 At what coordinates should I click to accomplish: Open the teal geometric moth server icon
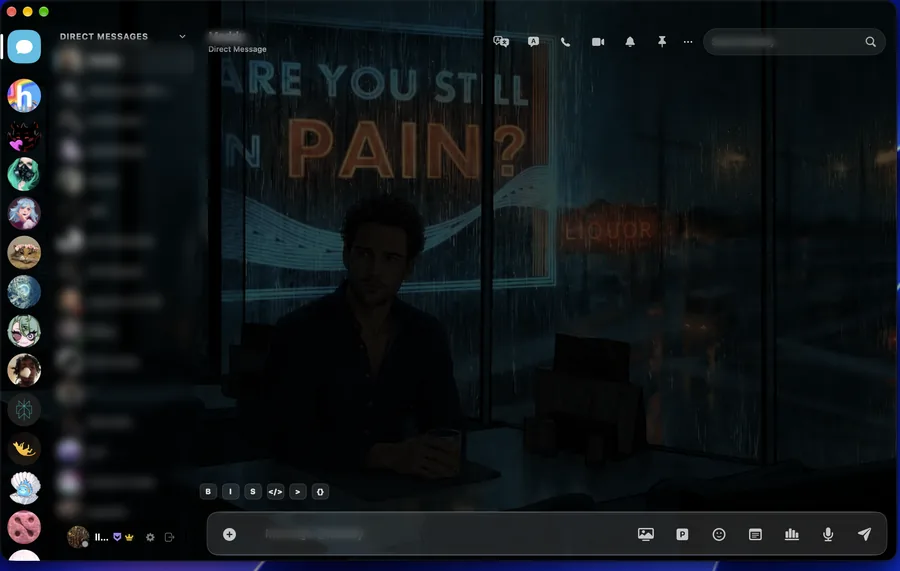pos(24,409)
